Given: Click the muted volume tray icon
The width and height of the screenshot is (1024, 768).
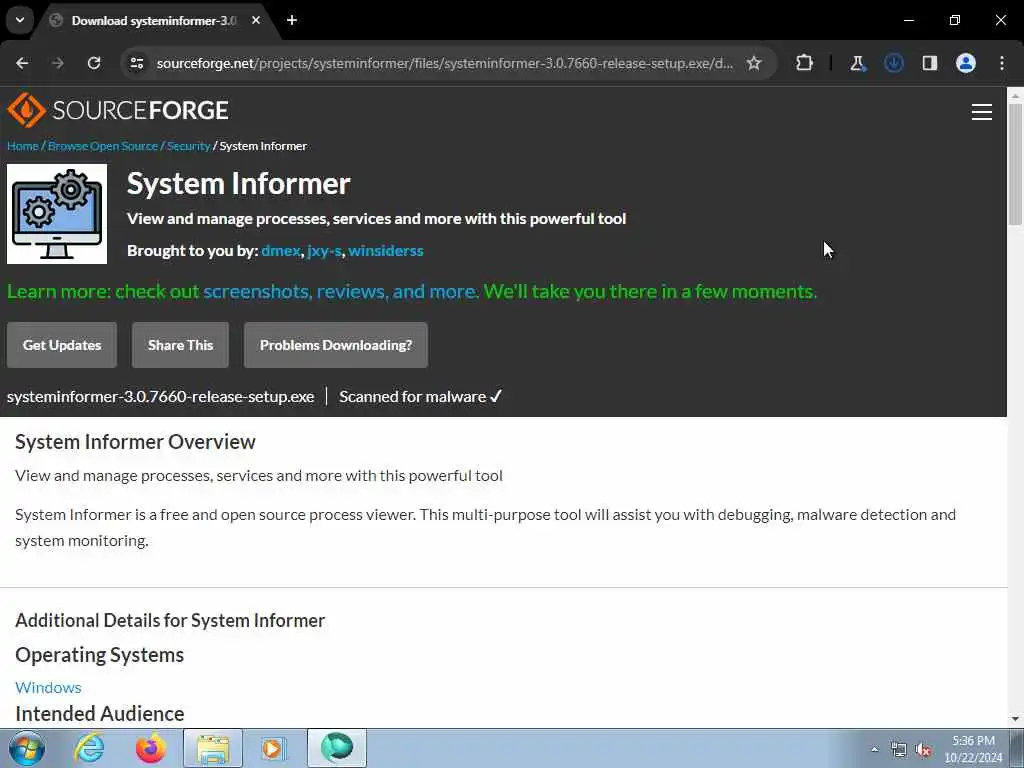Looking at the screenshot, I should [923, 749].
